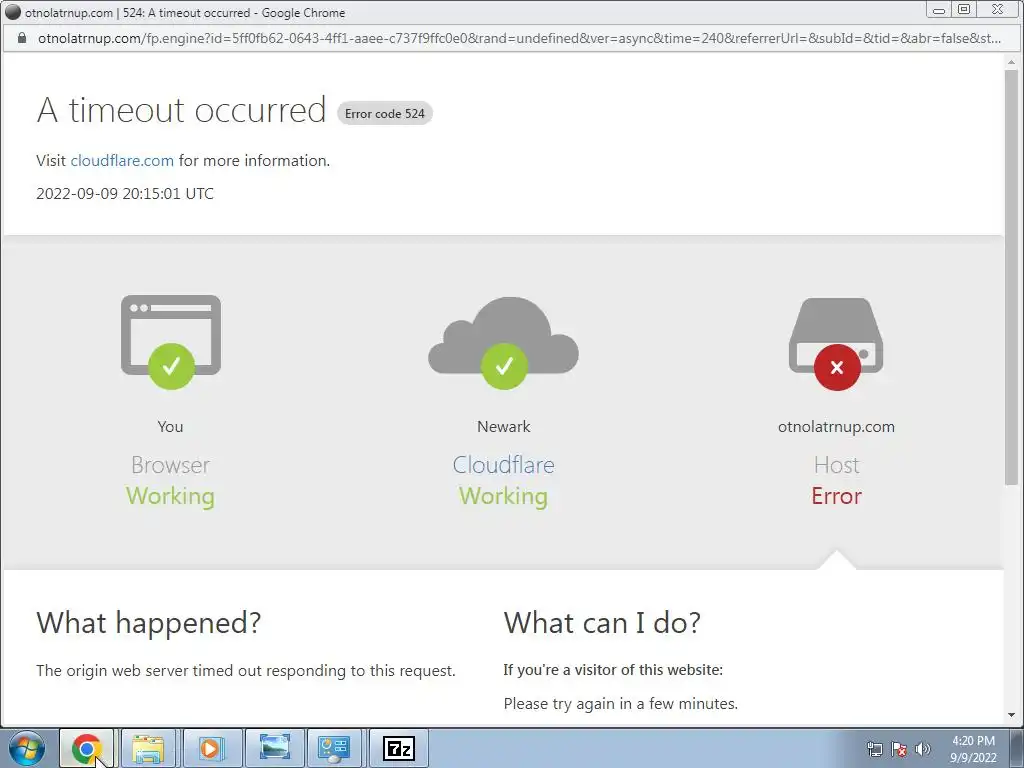The height and width of the screenshot is (768, 1024).
Task: Click the Control Panel taskbar icon
Action: coord(334,748)
